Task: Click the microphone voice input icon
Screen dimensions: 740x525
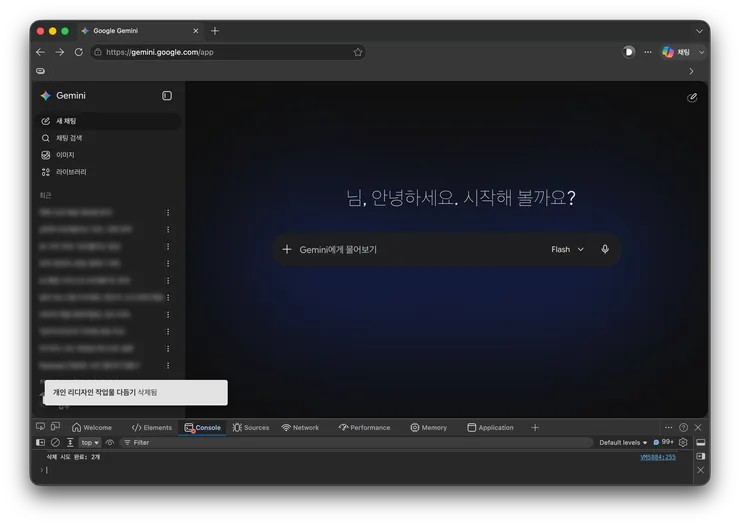Action: (605, 249)
